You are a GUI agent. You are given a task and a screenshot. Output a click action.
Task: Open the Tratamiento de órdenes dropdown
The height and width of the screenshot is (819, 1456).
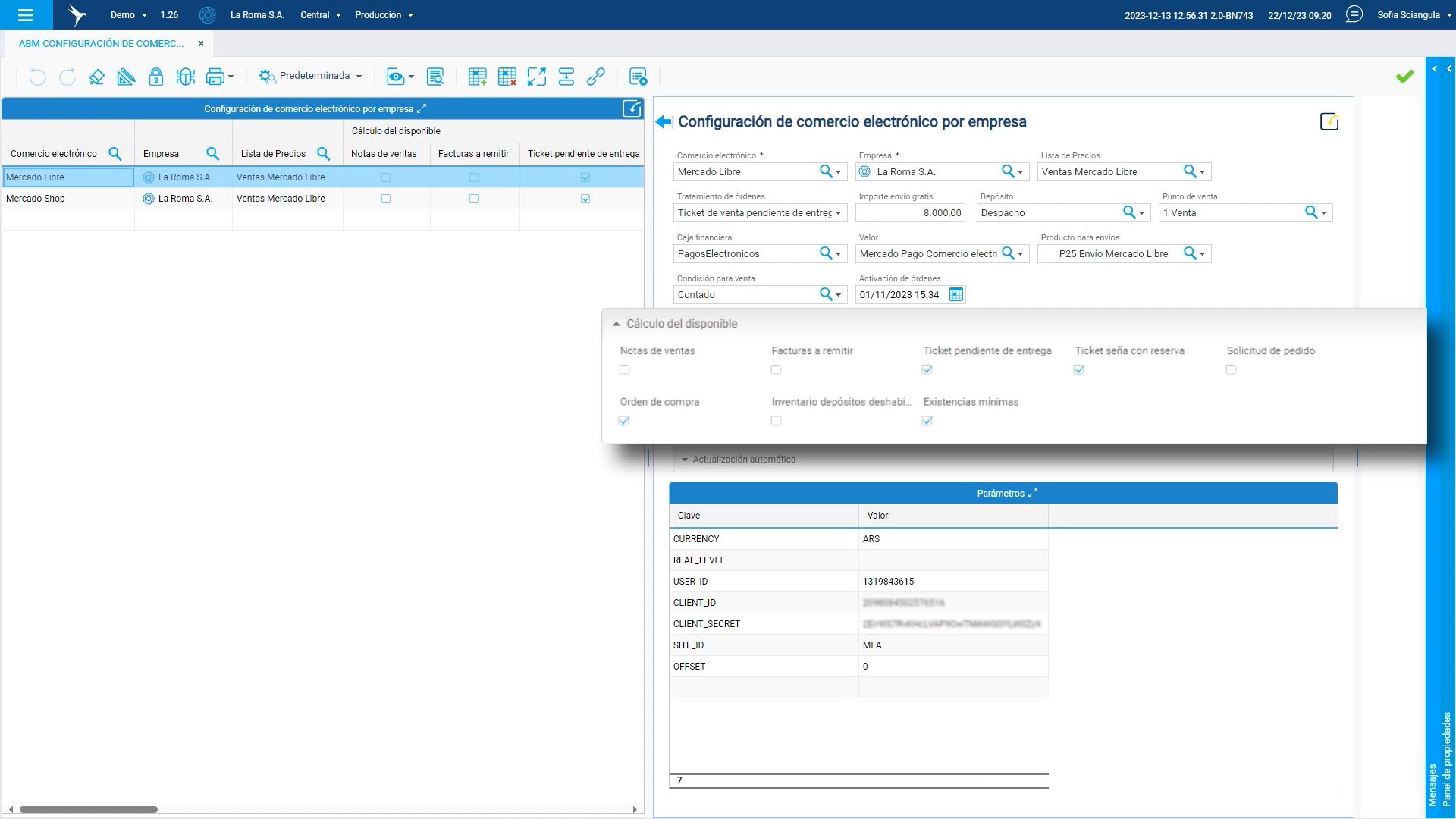(x=838, y=213)
